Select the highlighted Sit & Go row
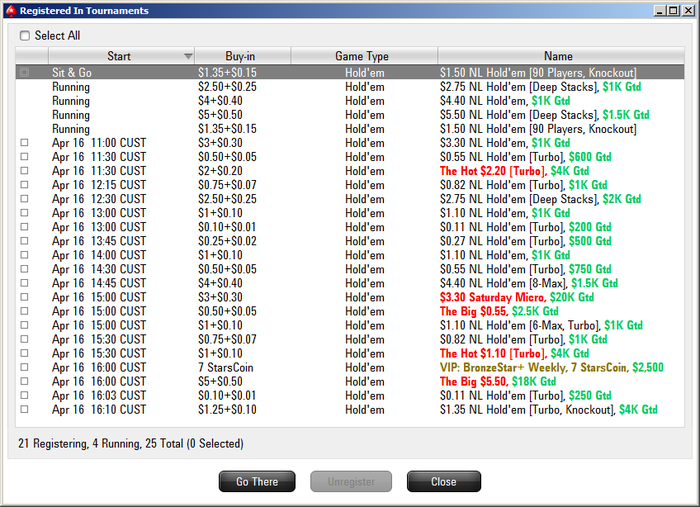 tap(350, 72)
